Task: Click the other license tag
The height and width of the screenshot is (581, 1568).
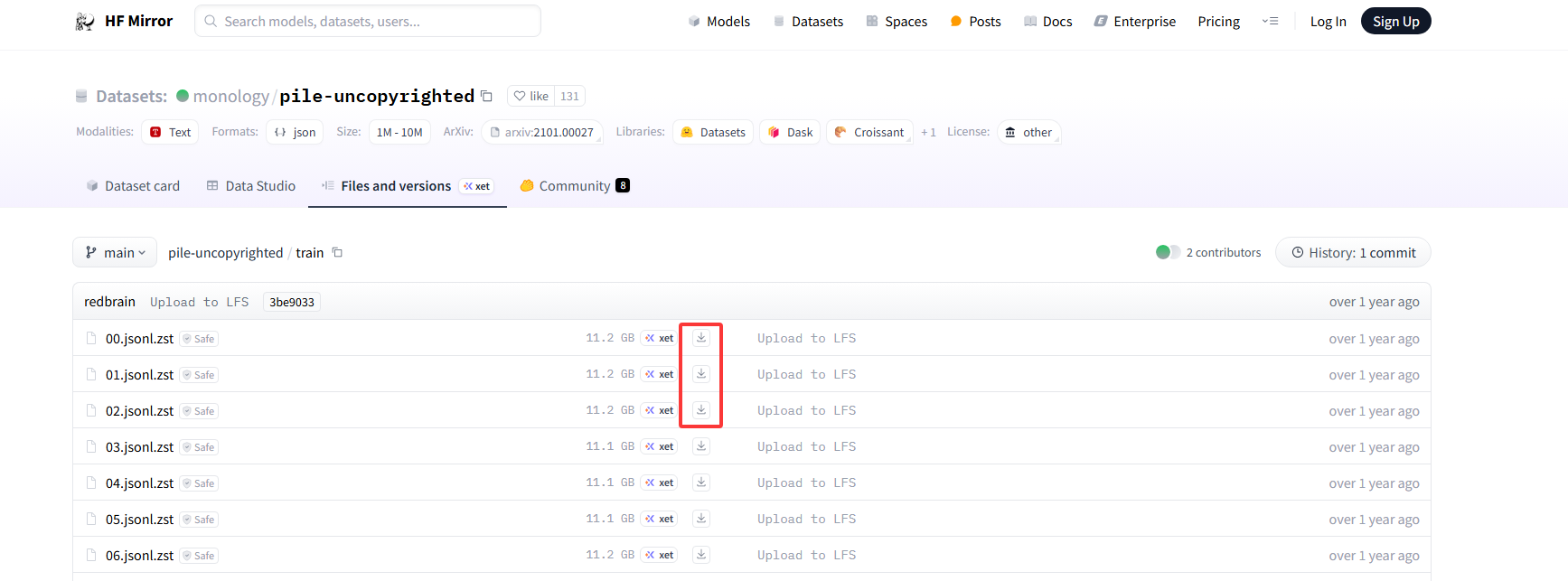Action: [1029, 132]
